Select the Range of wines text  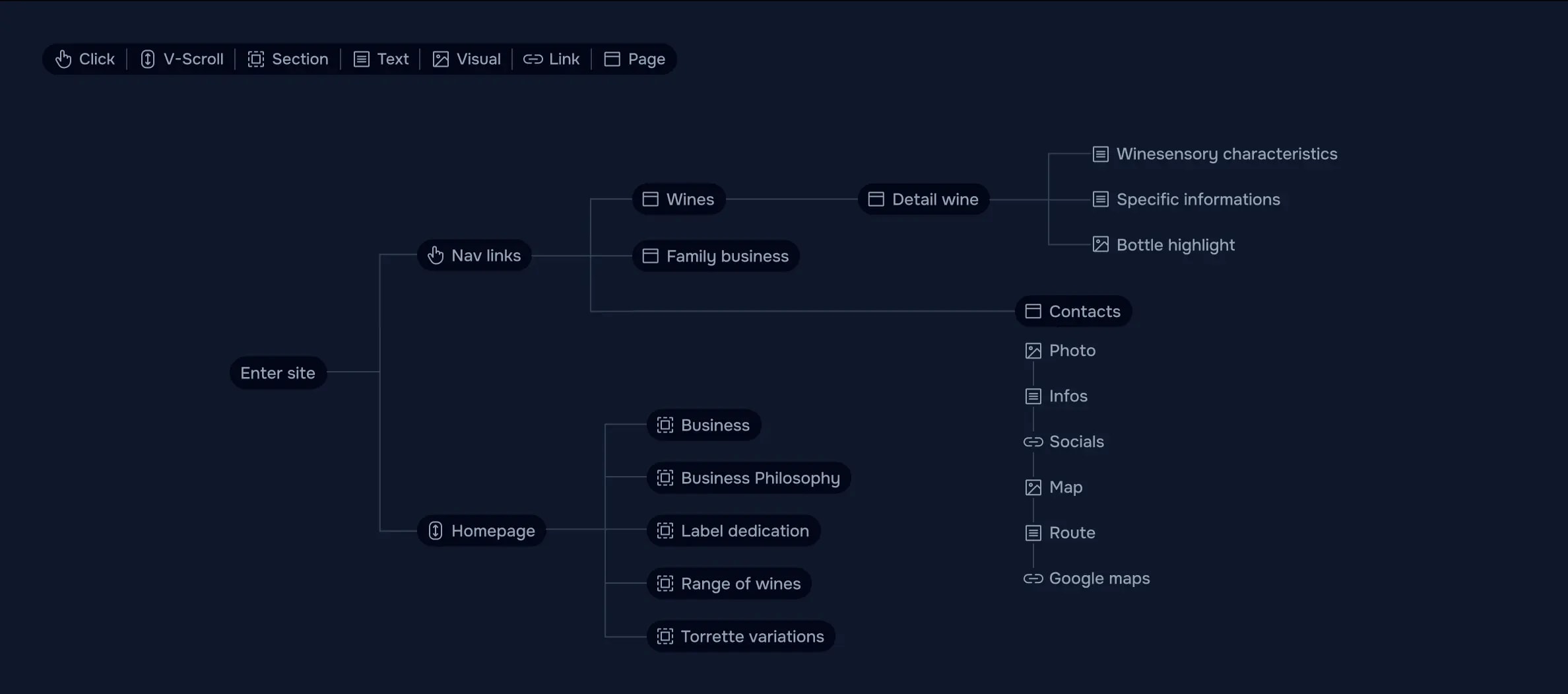(740, 584)
